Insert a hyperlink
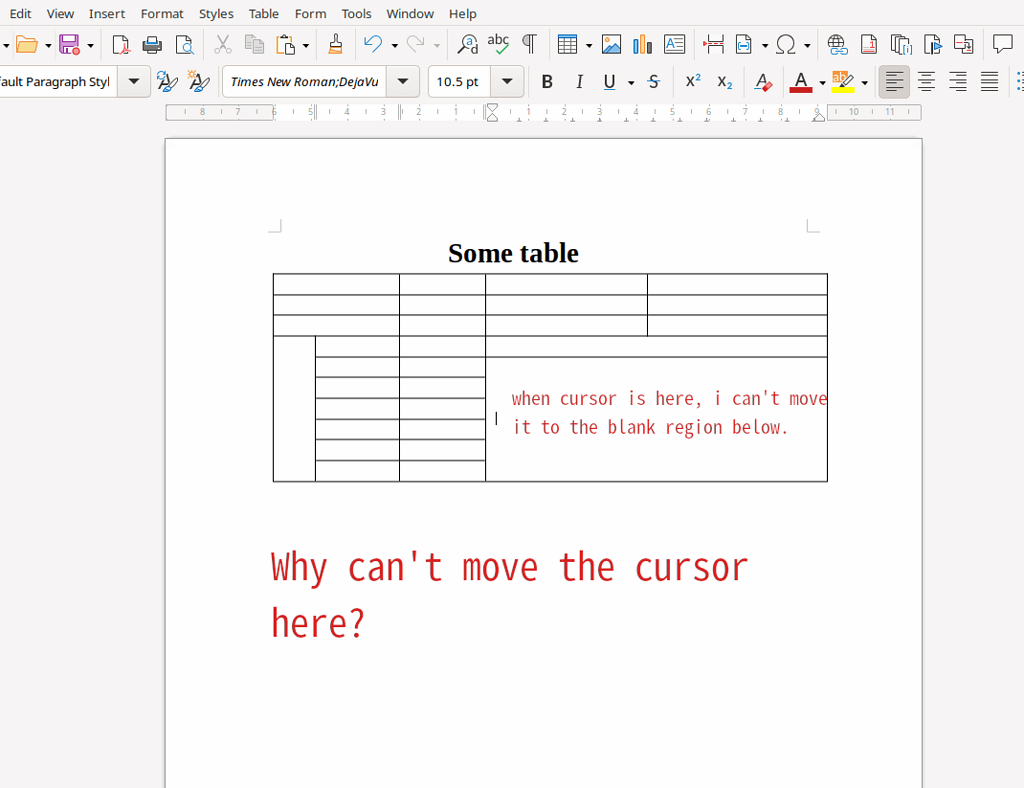This screenshot has height=788, width=1024. [837, 44]
